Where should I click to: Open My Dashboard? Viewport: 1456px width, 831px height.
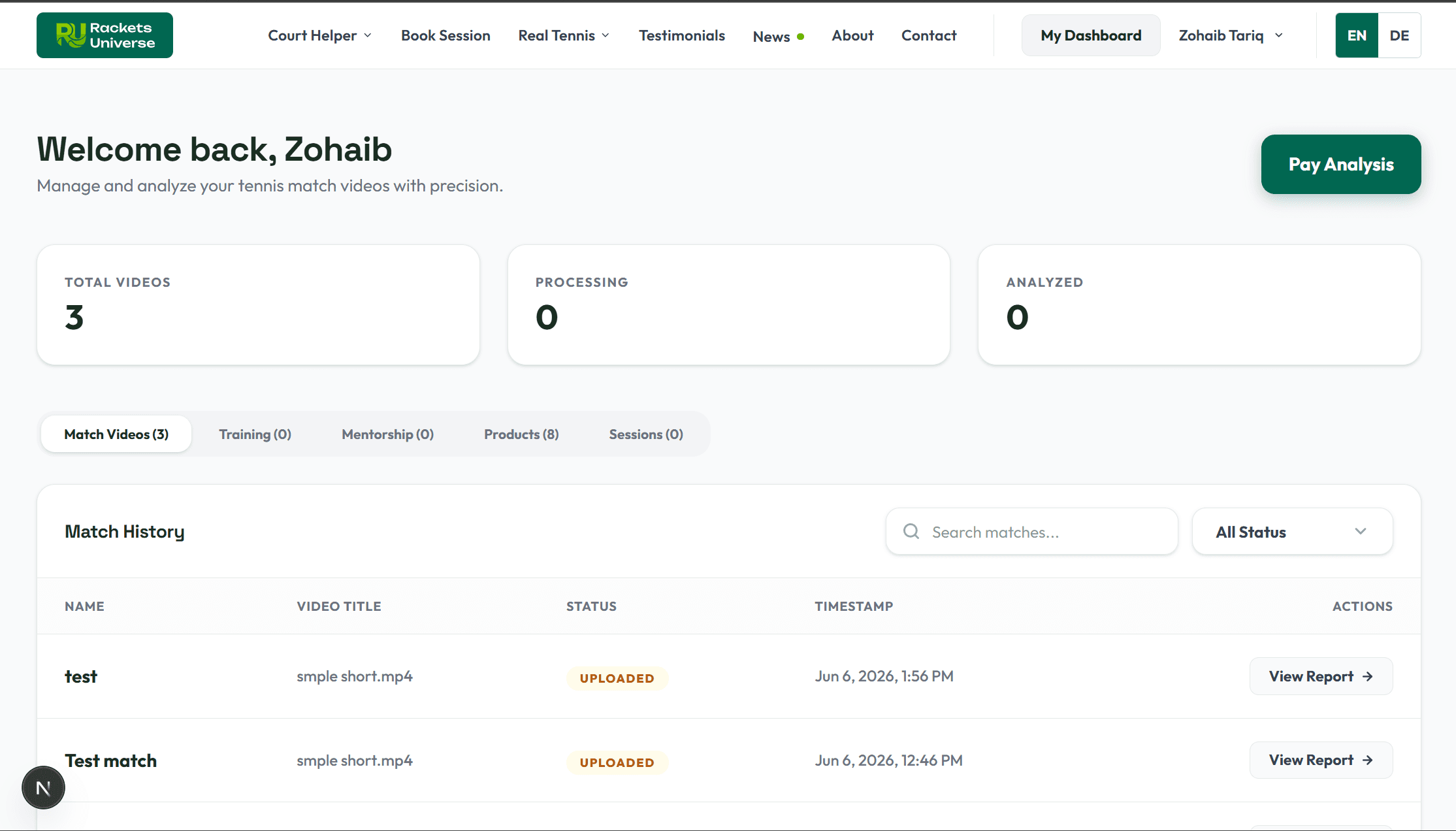pos(1091,35)
